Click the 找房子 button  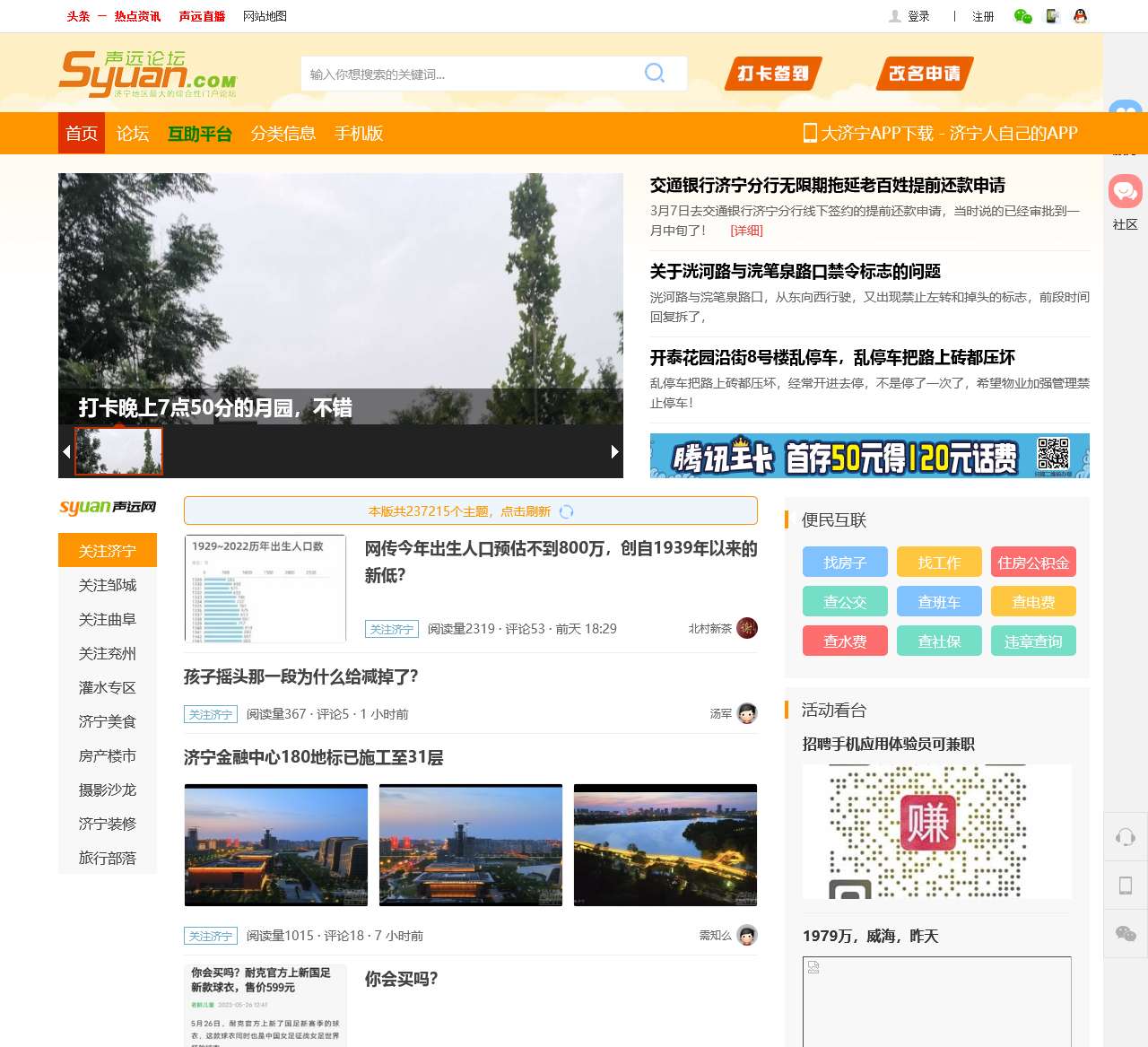coord(845,563)
